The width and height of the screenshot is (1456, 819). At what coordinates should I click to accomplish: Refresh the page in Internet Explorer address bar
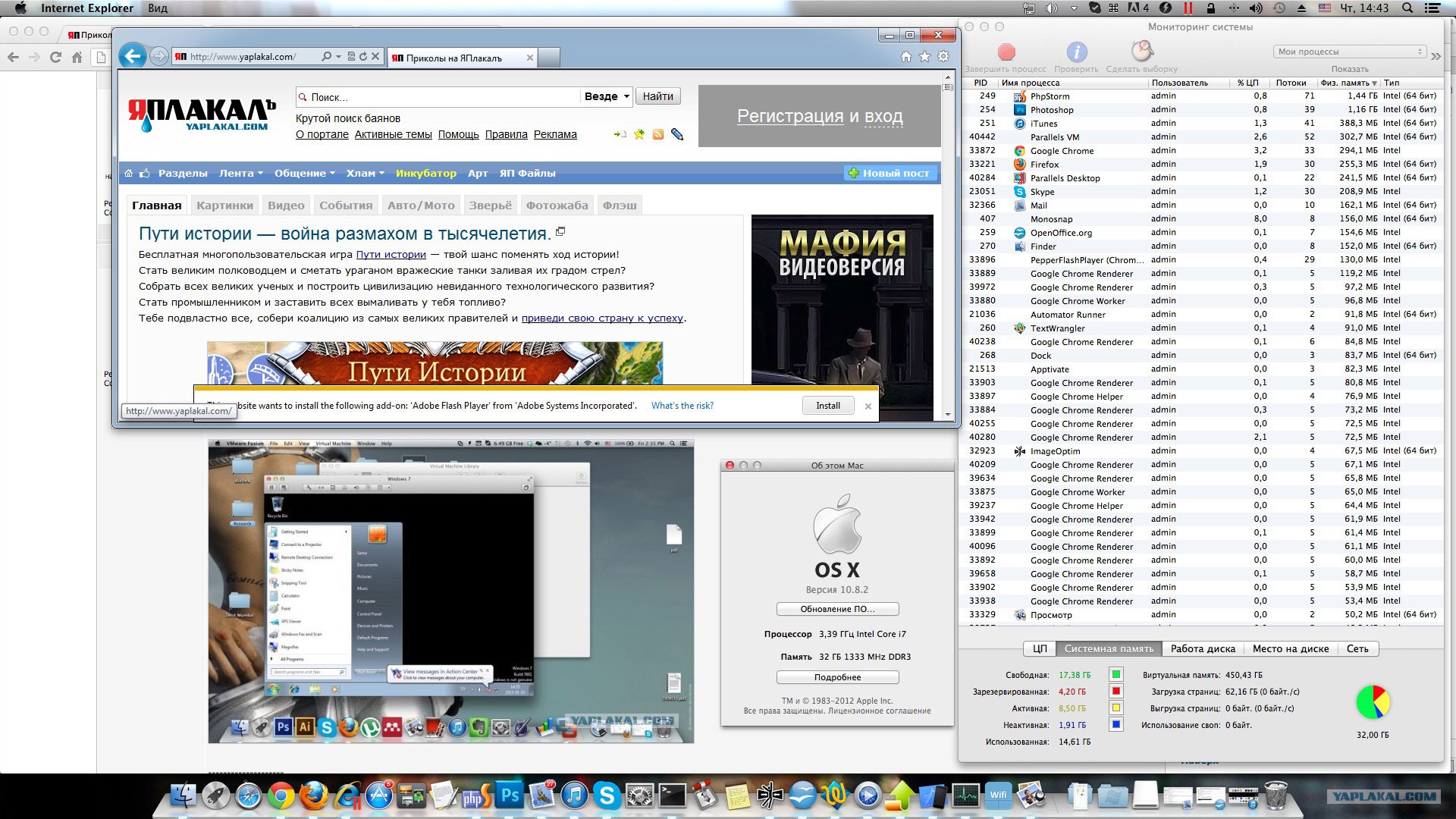click(x=363, y=57)
